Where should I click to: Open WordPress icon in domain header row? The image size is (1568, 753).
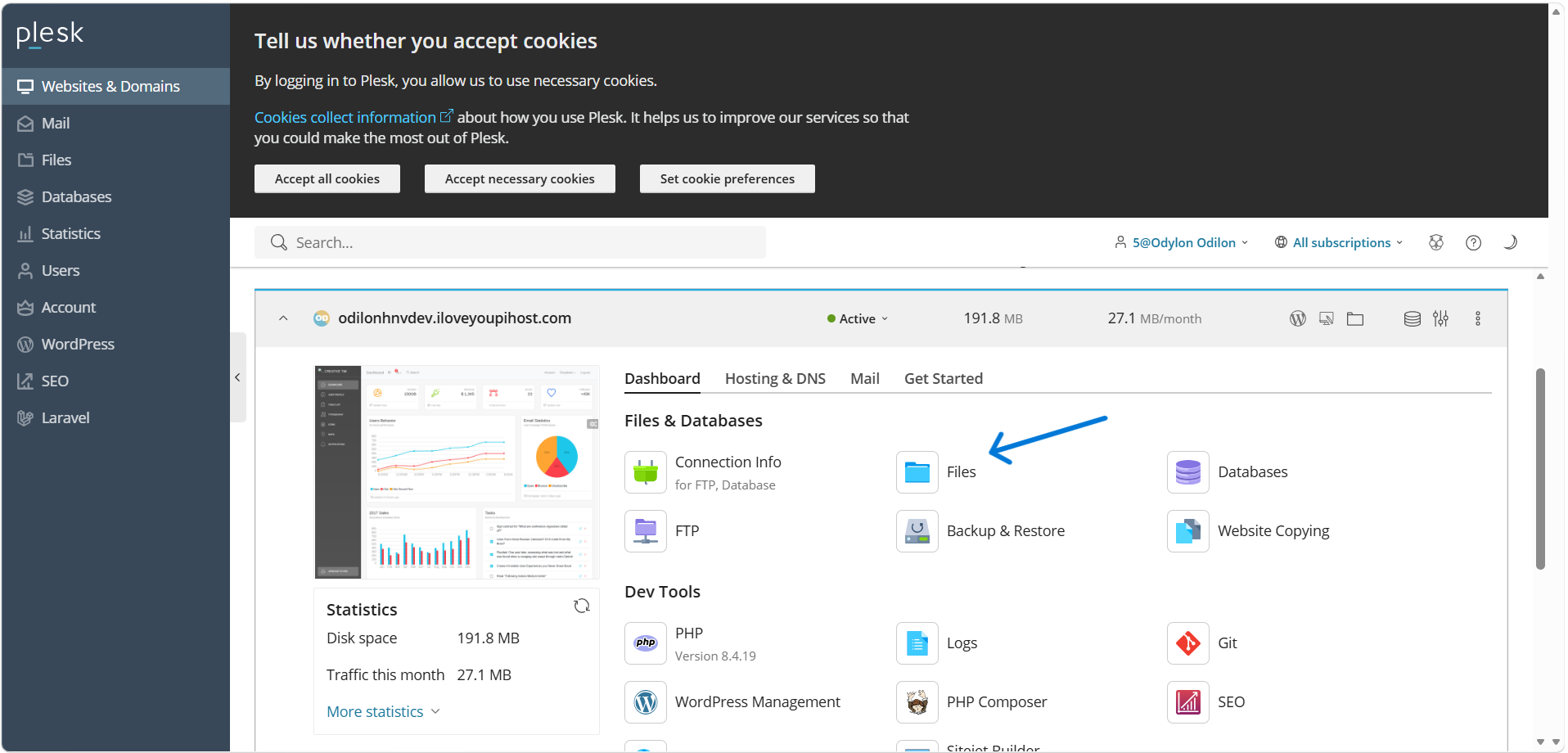[1297, 319]
